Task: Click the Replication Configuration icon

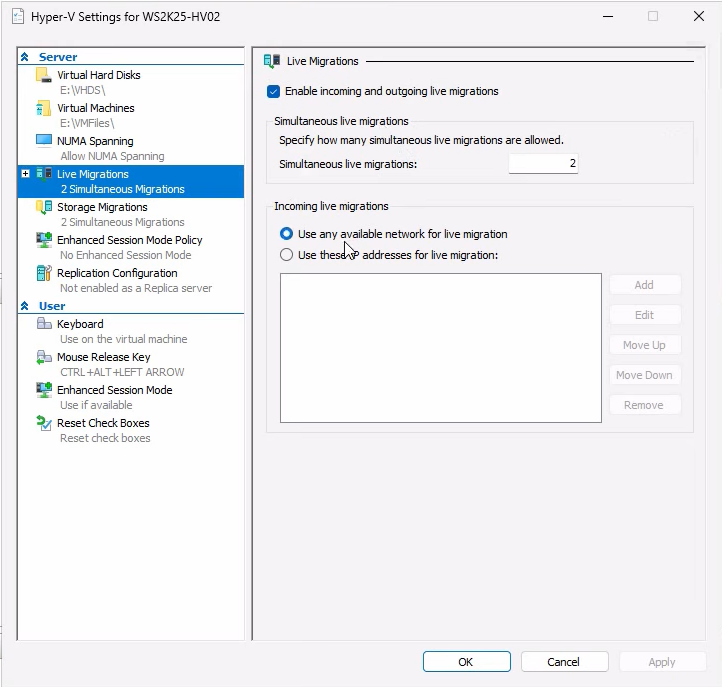Action: point(44,273)
